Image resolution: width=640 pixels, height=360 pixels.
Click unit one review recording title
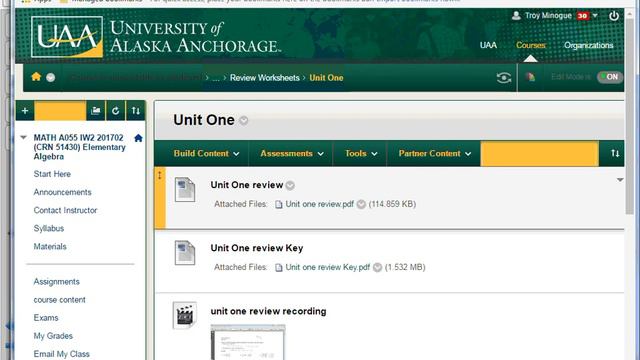pyautogui.click(x=269, y=311)
